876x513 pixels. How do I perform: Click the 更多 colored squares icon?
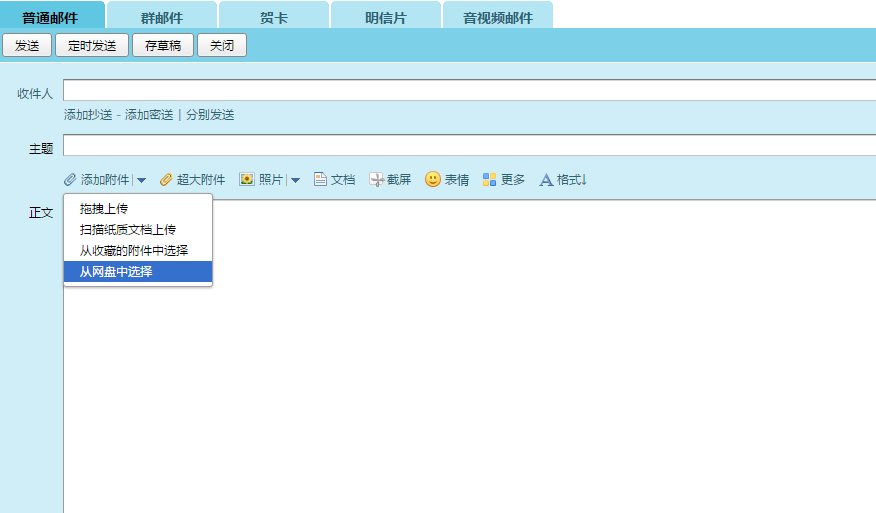pyautogui.click(x=489, y=179)
